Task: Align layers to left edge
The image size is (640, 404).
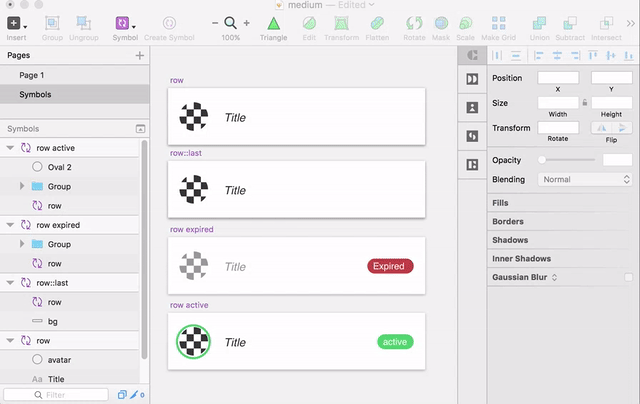Action: pyautogui.click(x=539, y=55)
